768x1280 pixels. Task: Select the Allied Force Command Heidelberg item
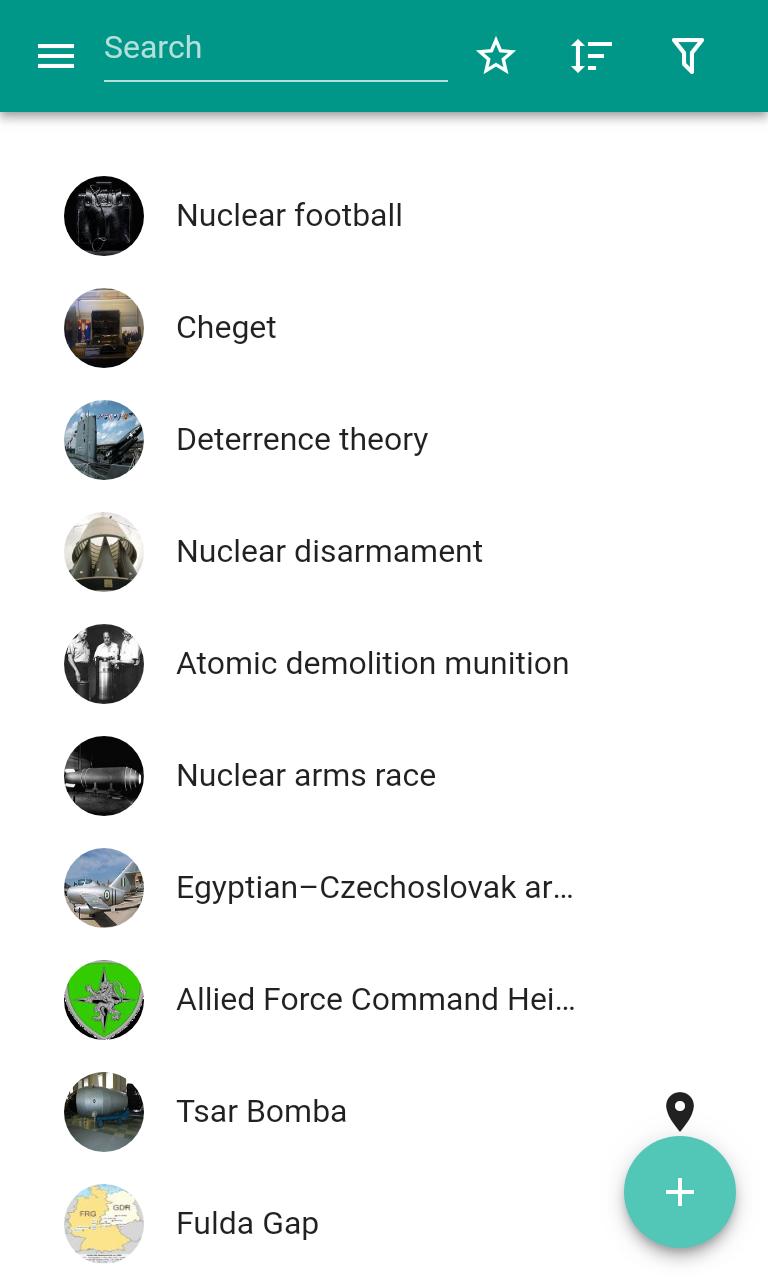pos(384,1000)
